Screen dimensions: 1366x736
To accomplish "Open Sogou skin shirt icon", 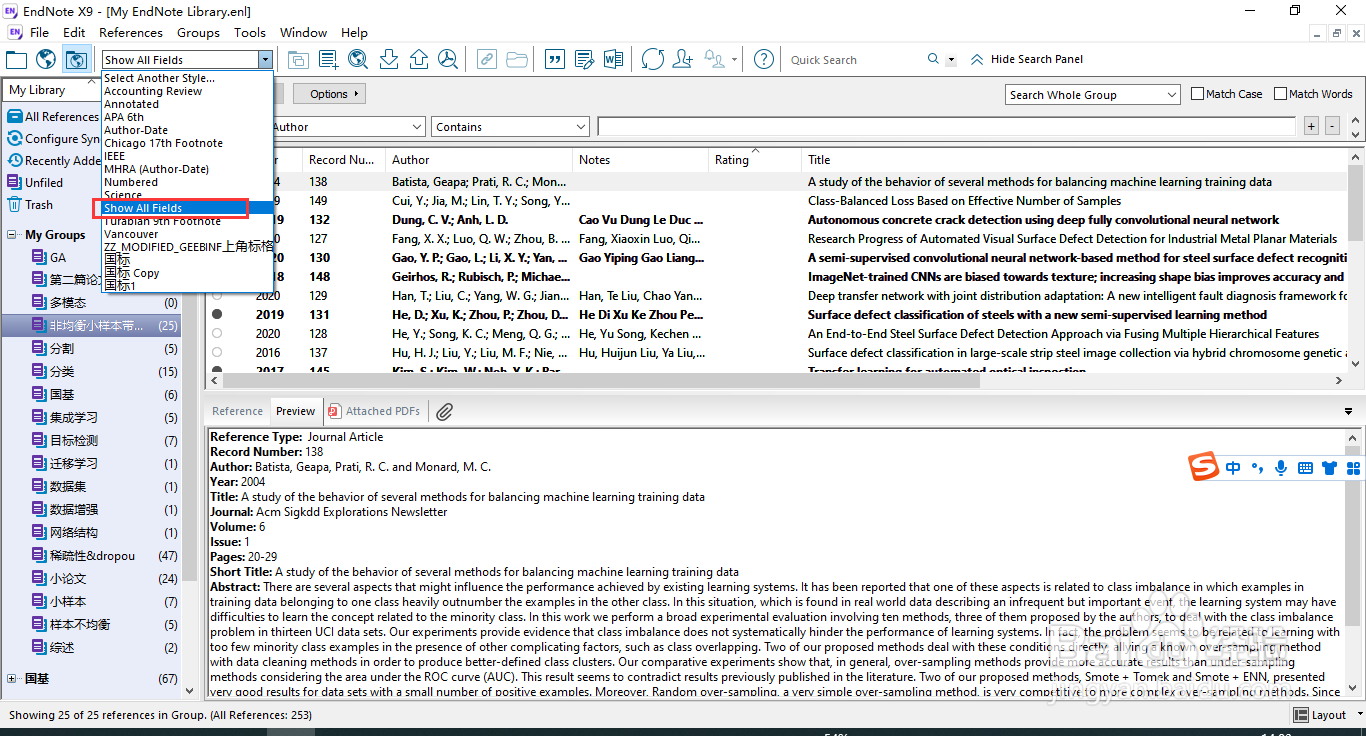I will coord(1329,467).
